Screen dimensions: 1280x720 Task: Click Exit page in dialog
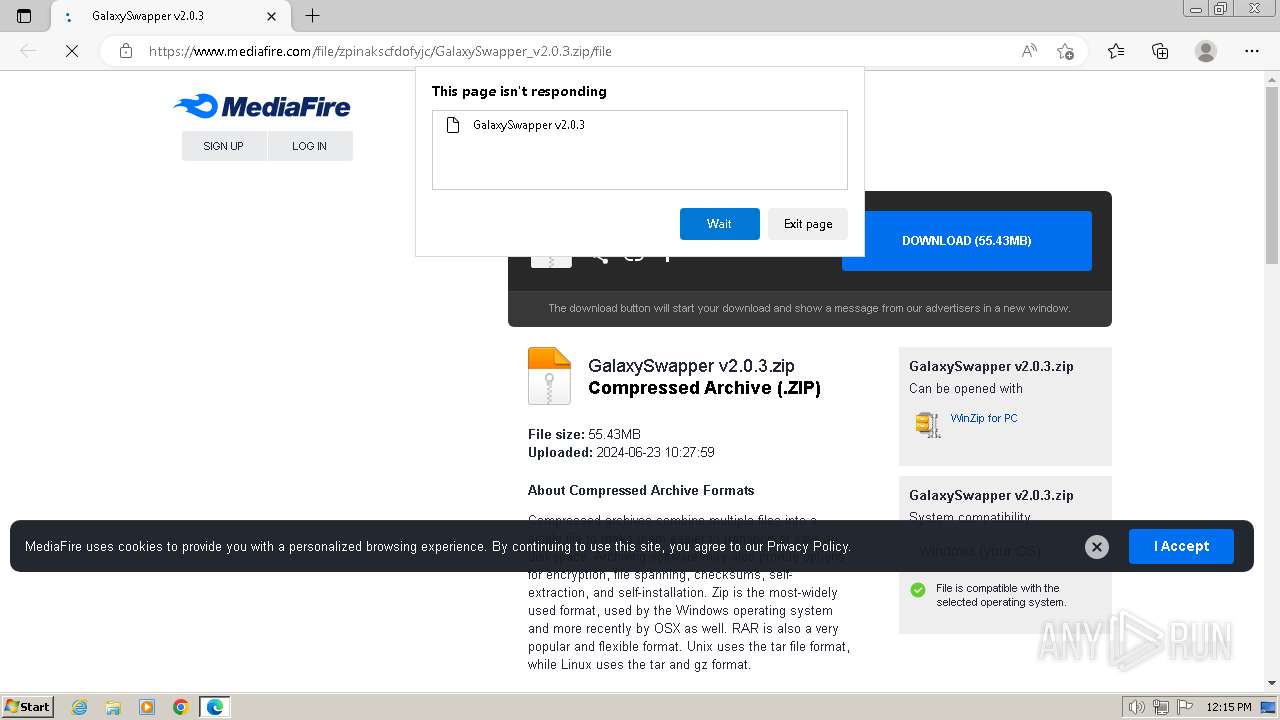(x=808, y=224)
